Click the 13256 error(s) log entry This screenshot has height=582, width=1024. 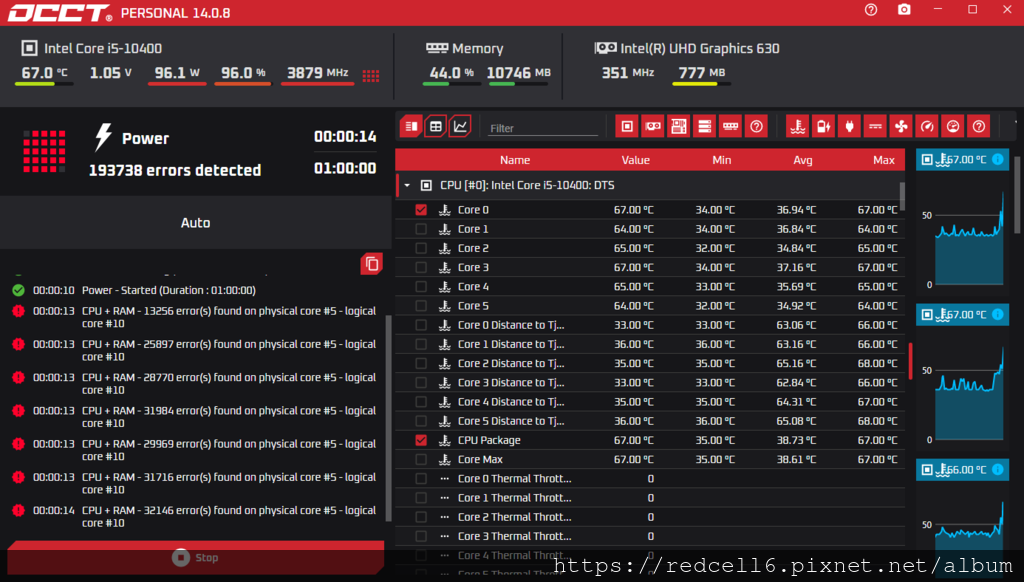tap(195, 317)
